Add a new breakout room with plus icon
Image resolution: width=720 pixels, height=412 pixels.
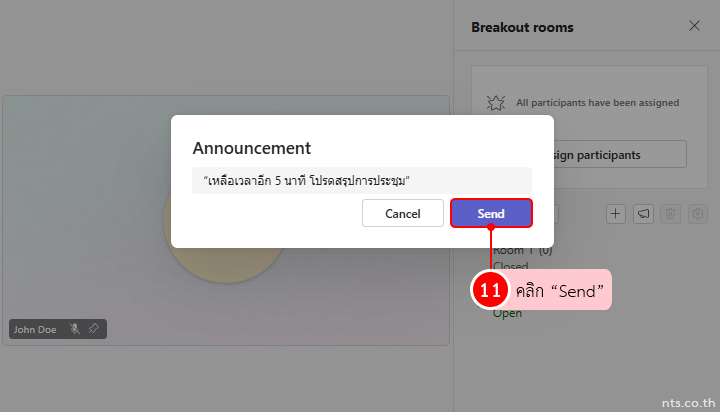pyautogui.click(x=616, y=213)
